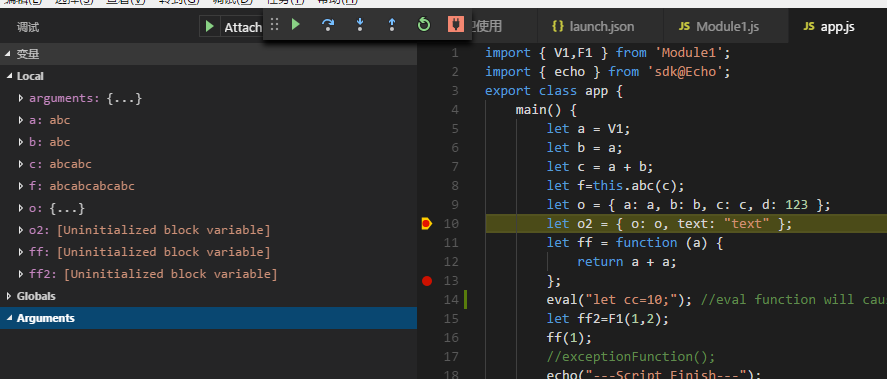Select o2 uninitialized block variable row
This screenshot has width=887, height=379.
click(x=208, y=230)
